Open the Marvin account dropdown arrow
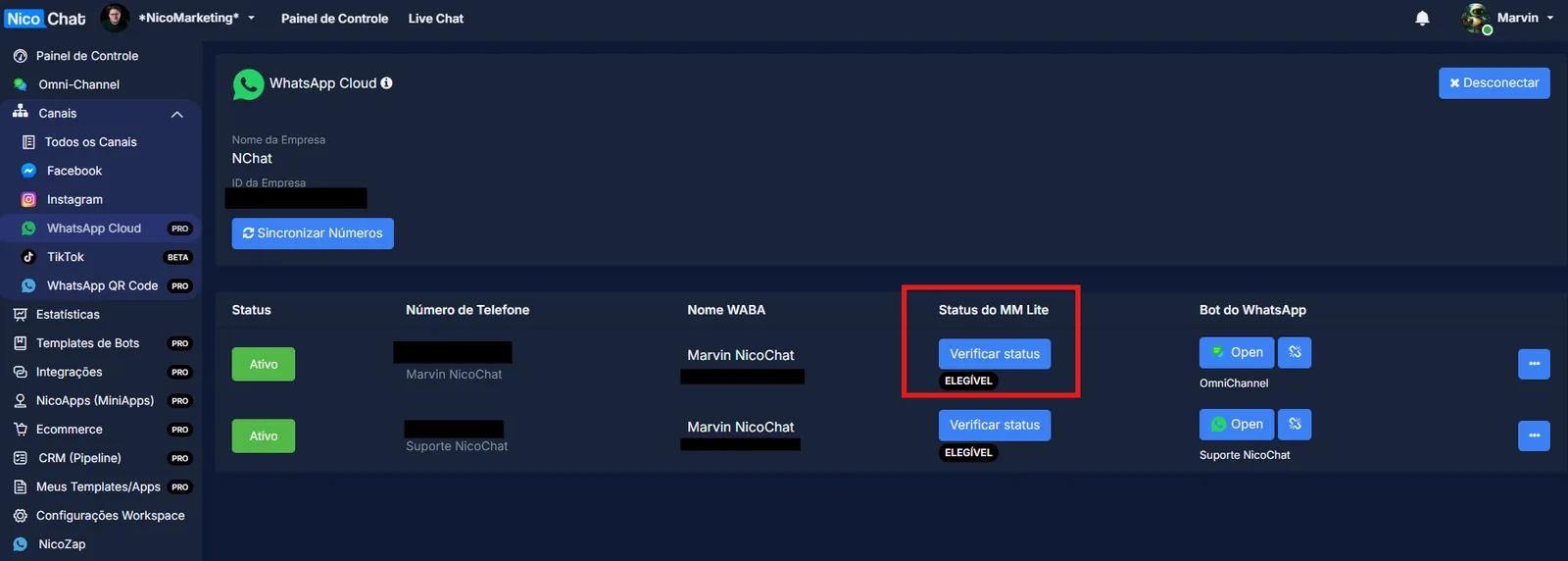The image size is (1568, 561). pyautogui.click(x=1550, y=18)
